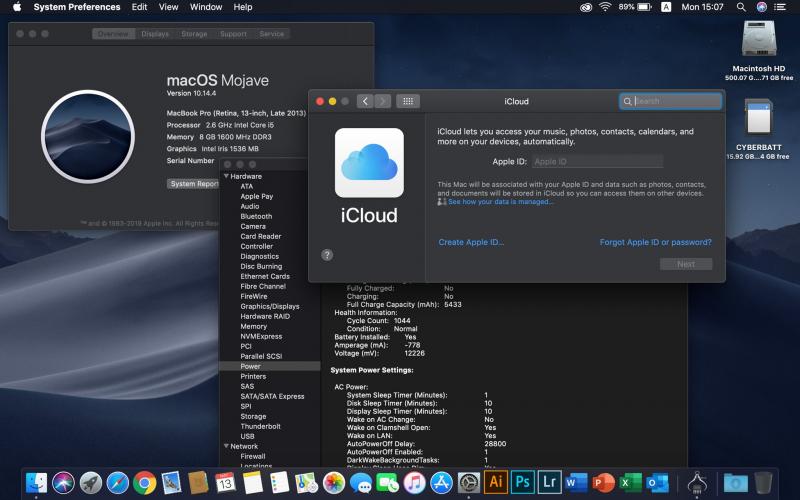This screenshot has width=800, height=500.
Task: Open Launchpad rocket icon in Dock
Action: (90, 483)
